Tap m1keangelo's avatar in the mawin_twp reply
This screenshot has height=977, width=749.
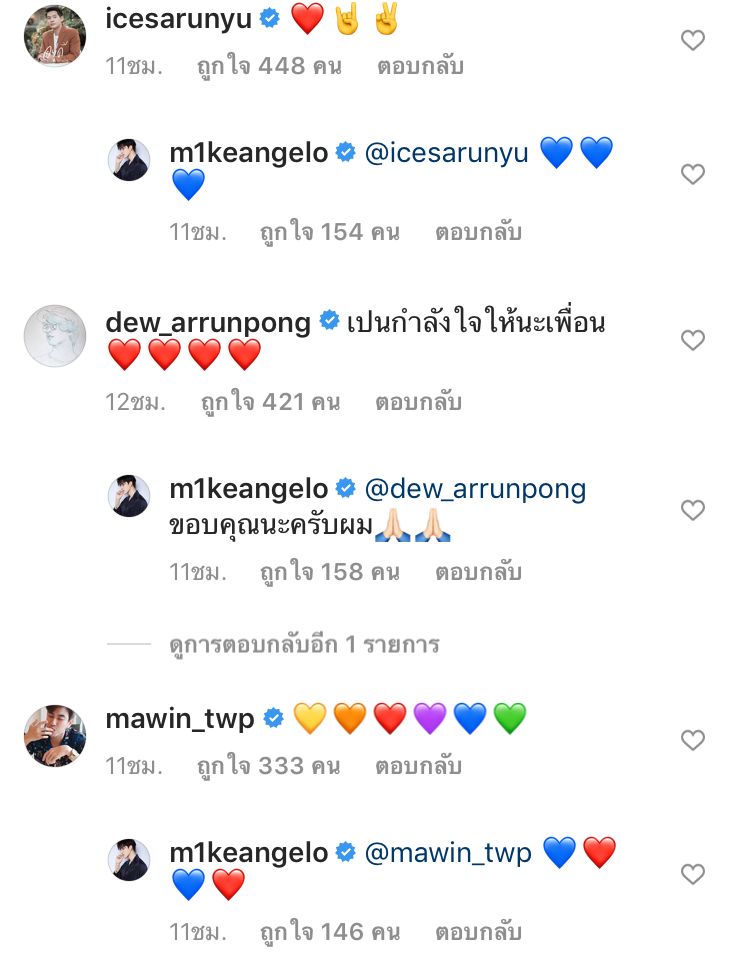coord(129,860)
